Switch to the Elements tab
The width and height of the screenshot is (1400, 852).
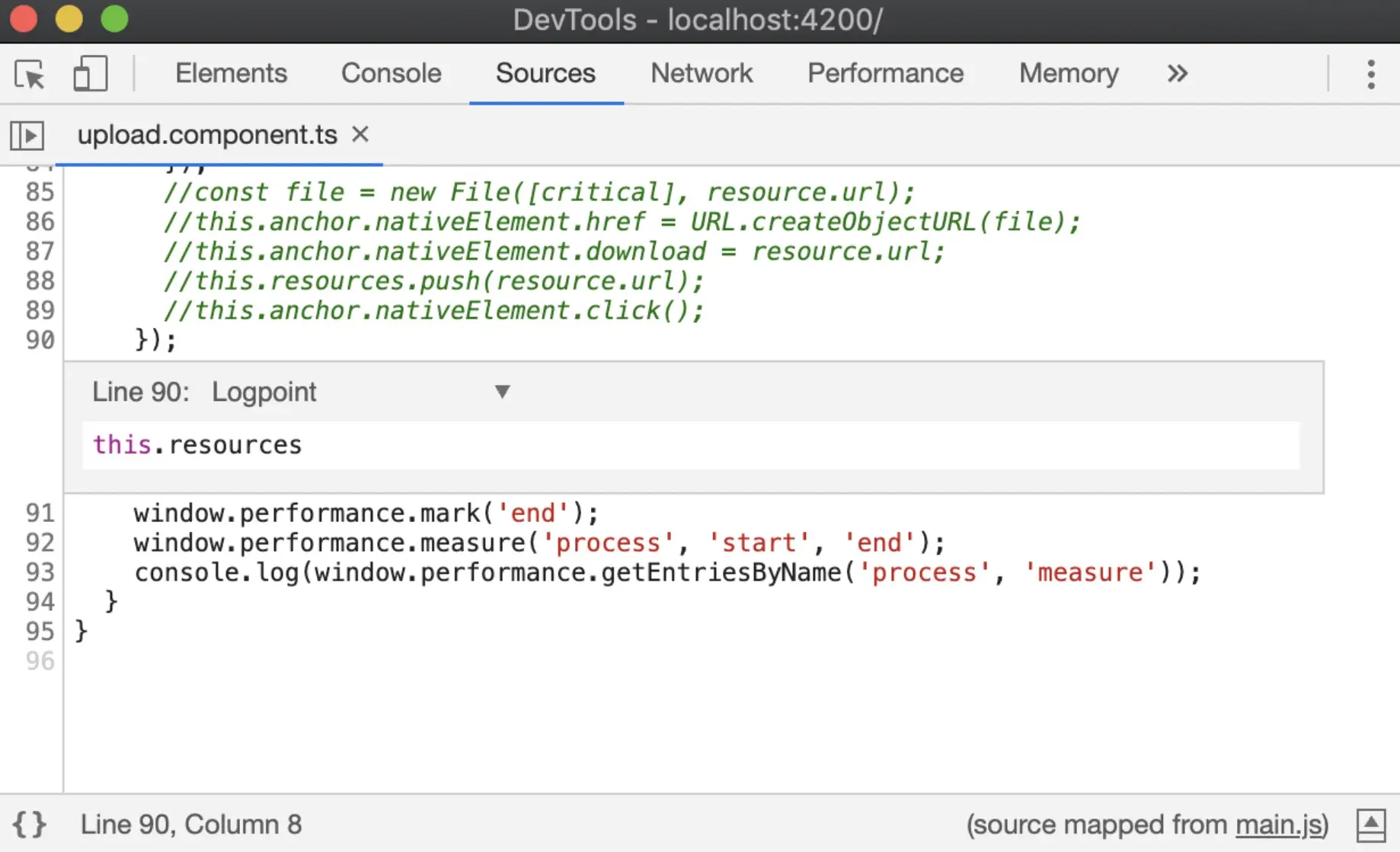coord(231,73)
